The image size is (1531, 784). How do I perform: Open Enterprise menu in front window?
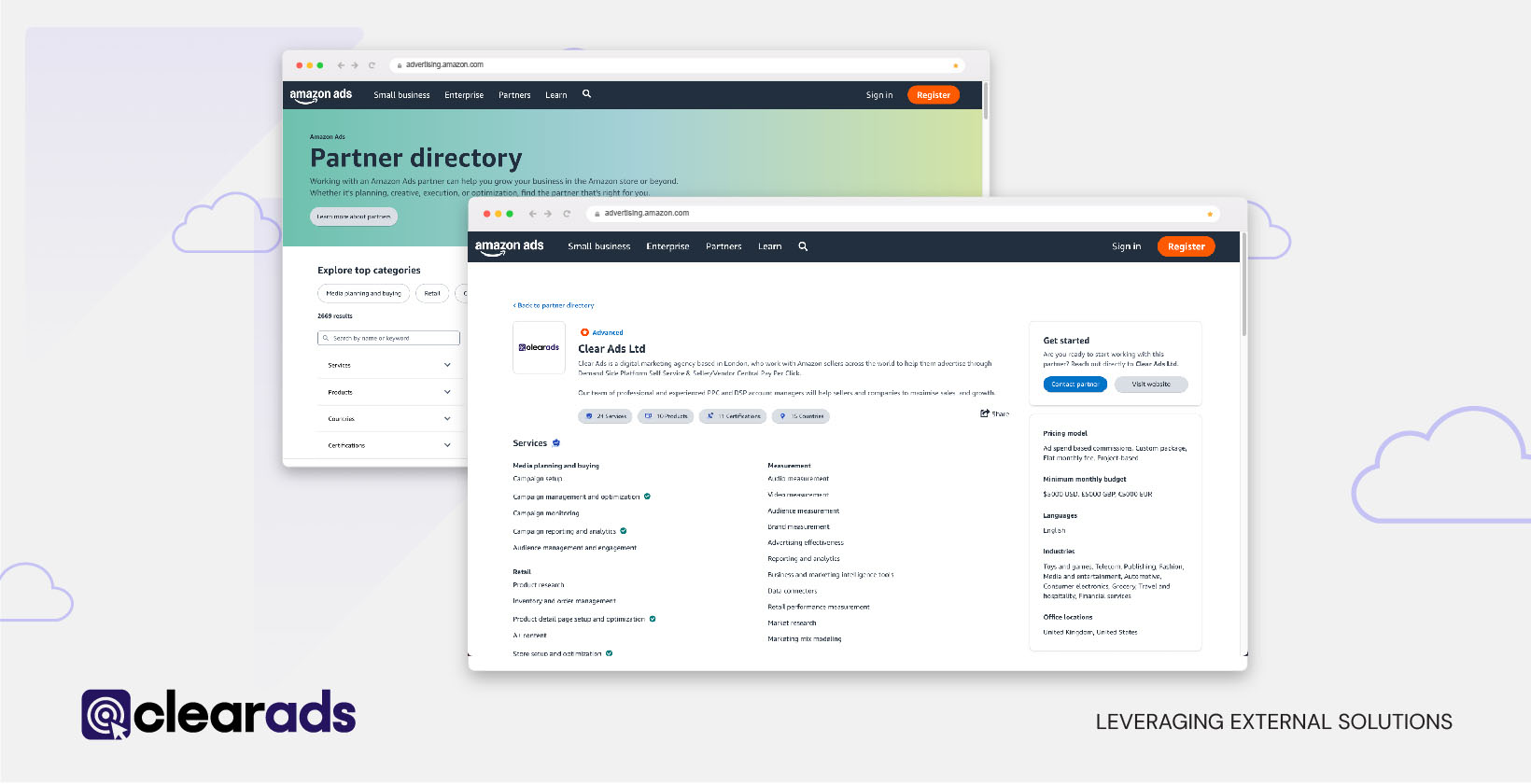pos(667,246)
